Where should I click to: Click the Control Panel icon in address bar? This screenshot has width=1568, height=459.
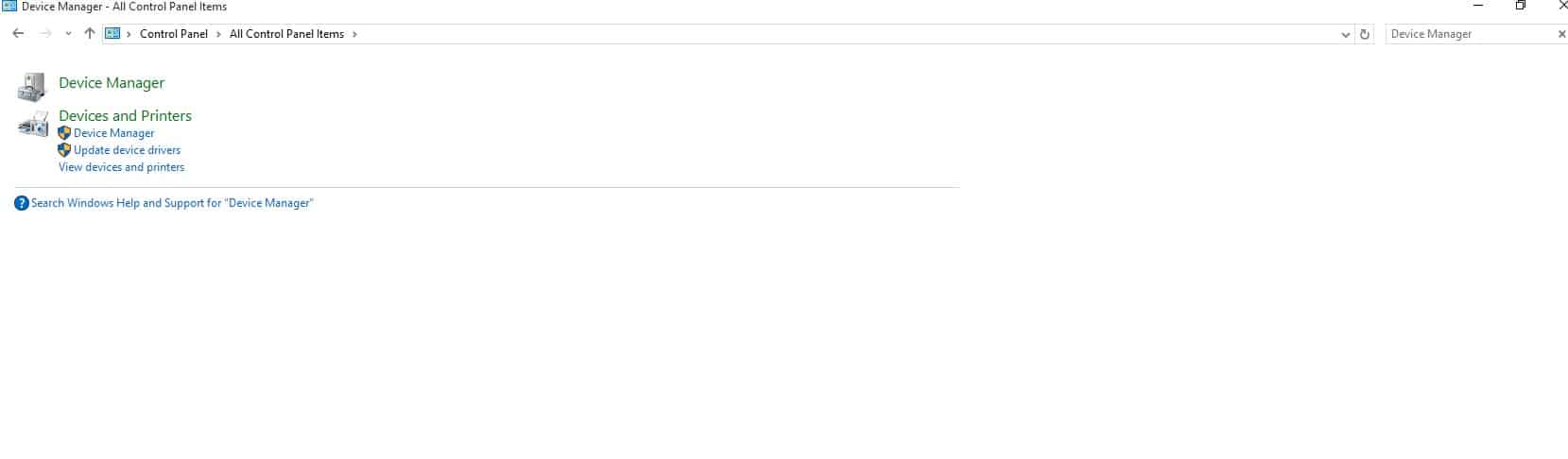pos(112,34)
